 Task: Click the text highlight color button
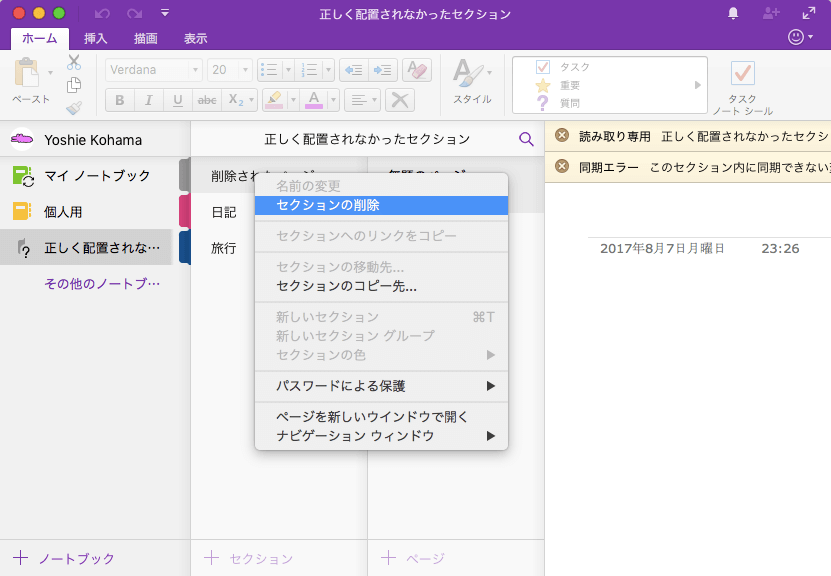[x=273, y=100]
